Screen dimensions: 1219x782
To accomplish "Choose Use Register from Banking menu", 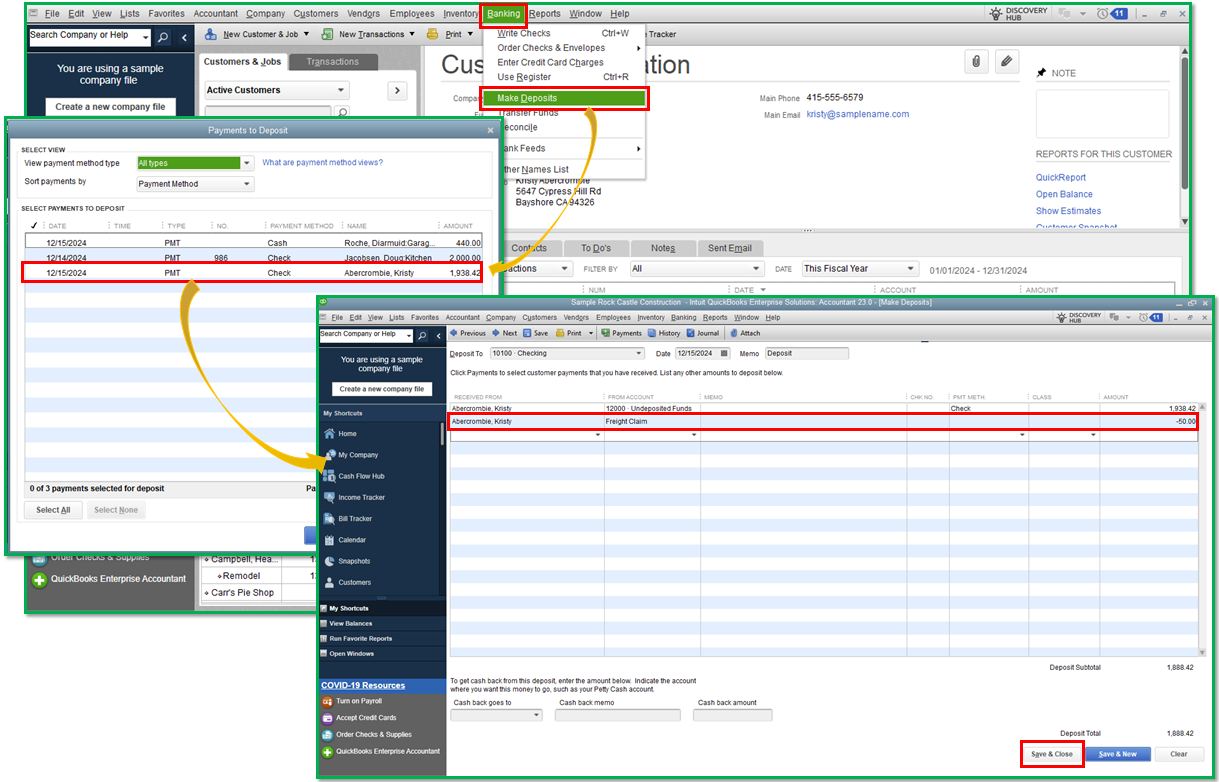I will [524, 77].
